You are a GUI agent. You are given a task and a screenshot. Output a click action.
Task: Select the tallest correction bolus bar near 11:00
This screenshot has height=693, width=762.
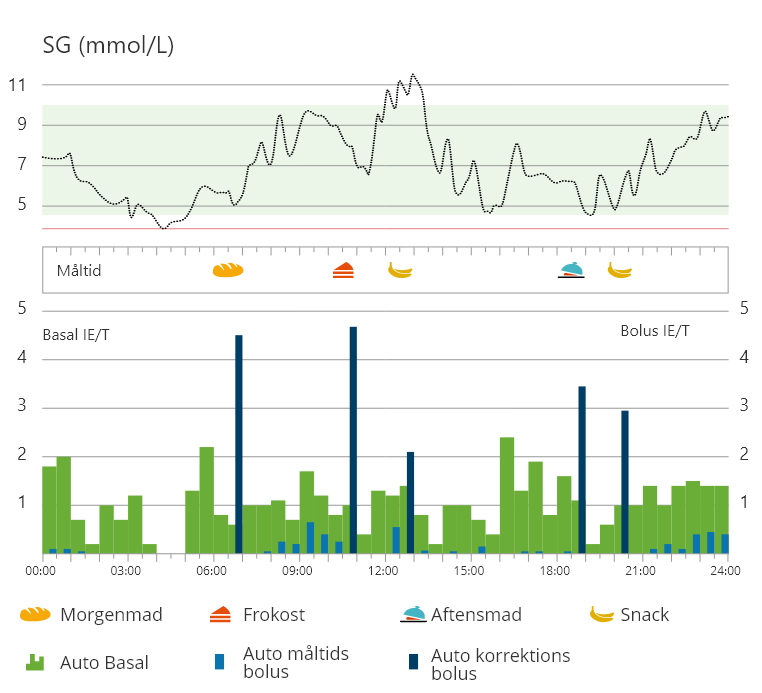[353, 440]
